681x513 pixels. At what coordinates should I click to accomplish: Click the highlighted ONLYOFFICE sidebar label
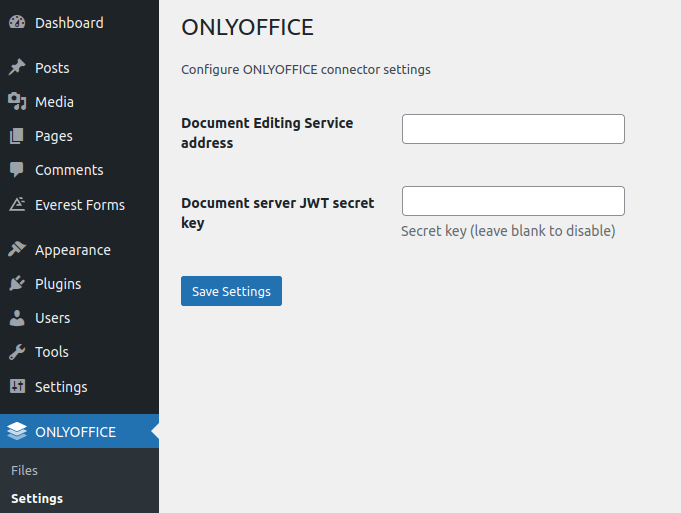click(x=75, y=432)
